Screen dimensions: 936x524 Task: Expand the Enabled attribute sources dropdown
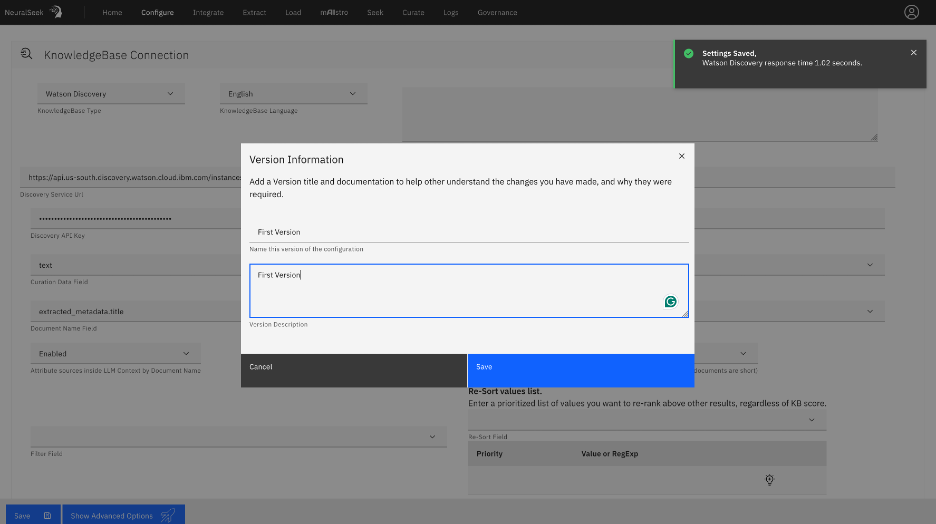tap(115, 353)
